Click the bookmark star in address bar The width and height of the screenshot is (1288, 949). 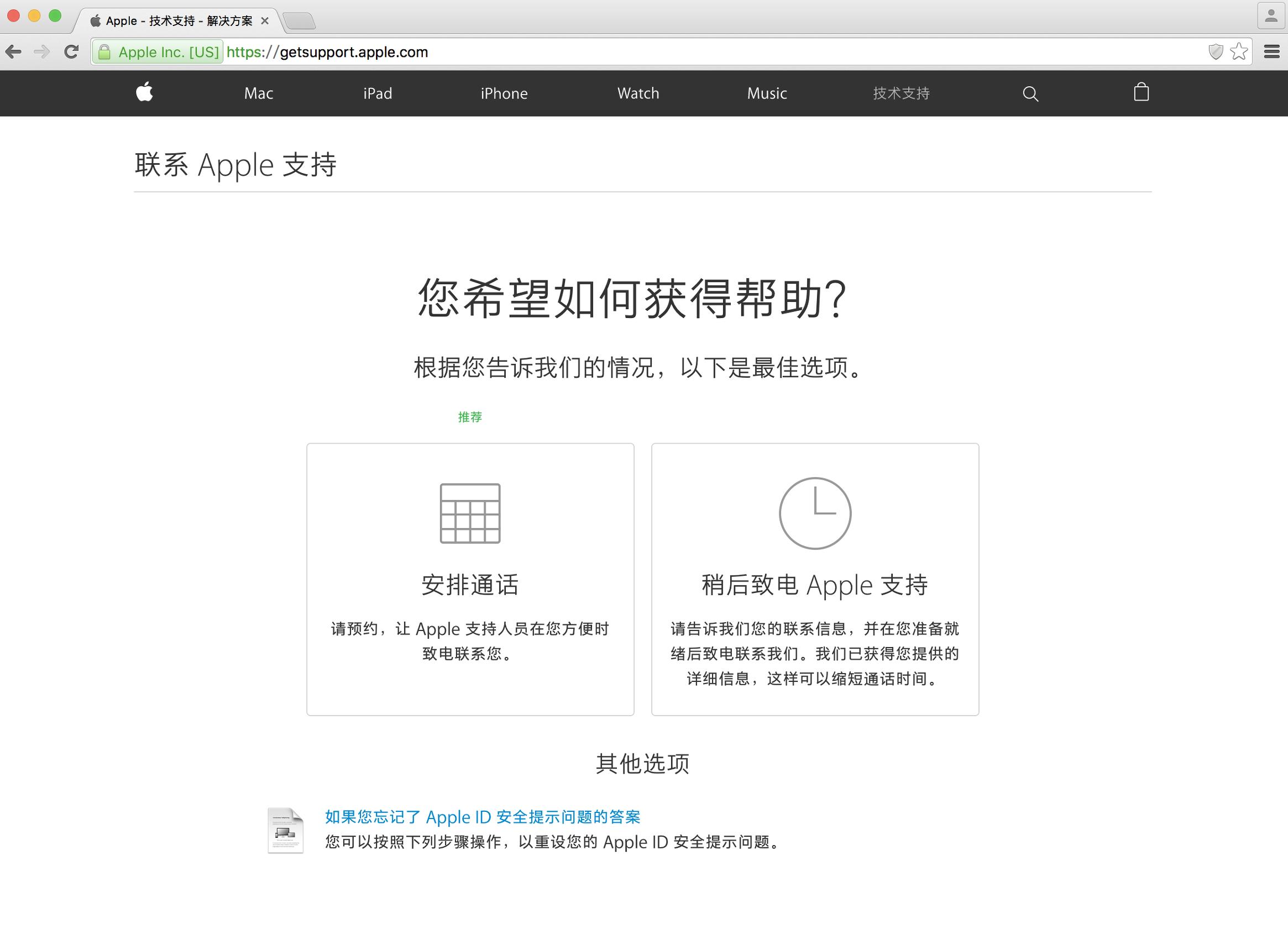click(1240, 51)
